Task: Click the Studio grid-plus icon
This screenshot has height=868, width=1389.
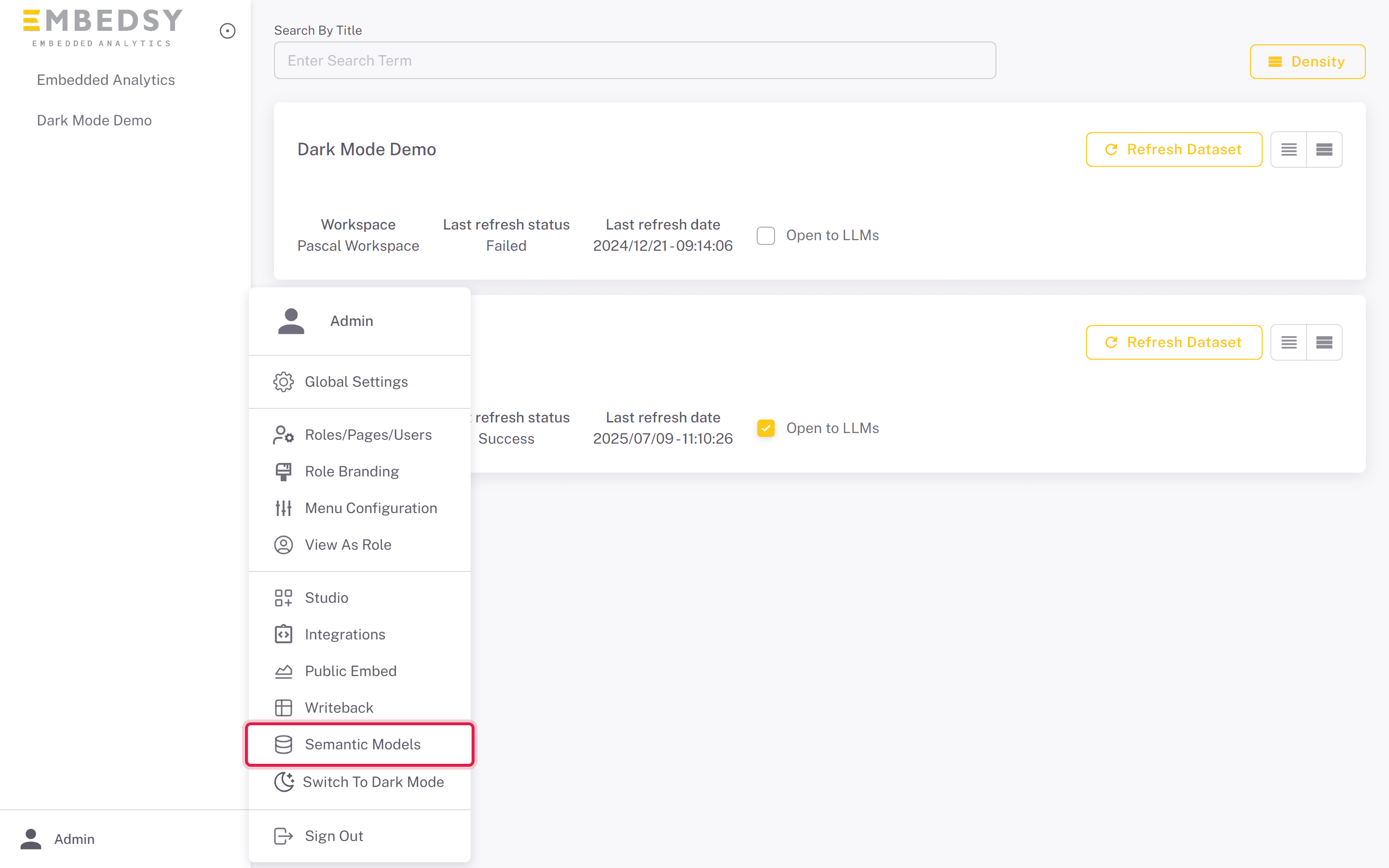Action: coord(284,597)
